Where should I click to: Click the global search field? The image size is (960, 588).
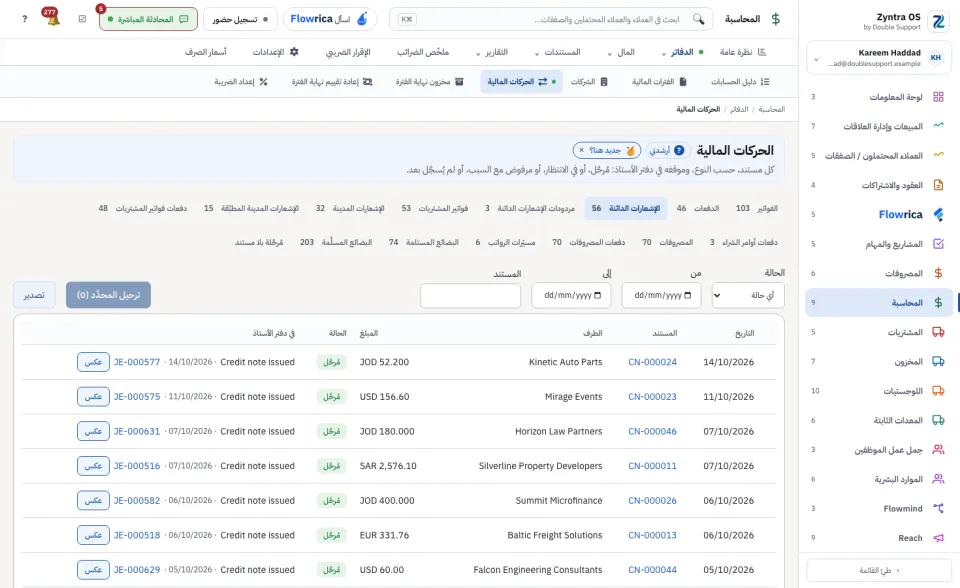click(x=551, y=19)
